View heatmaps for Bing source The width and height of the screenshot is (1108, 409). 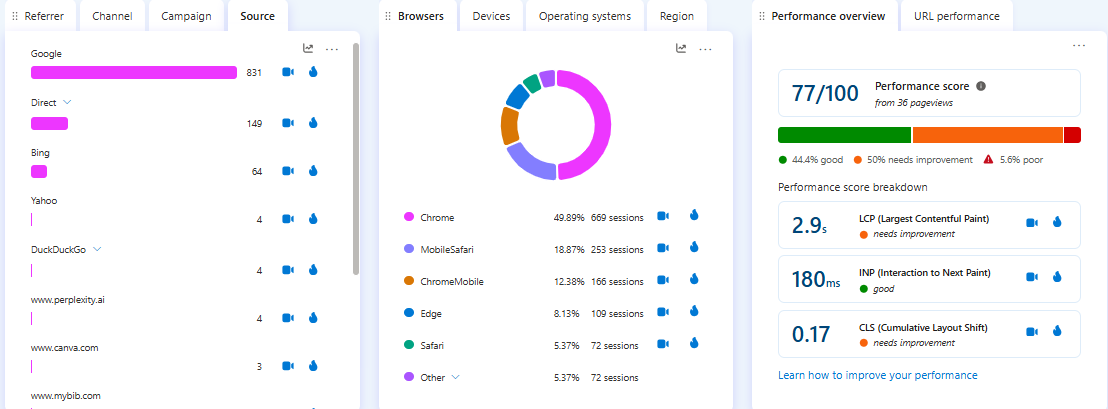[313, 171]
